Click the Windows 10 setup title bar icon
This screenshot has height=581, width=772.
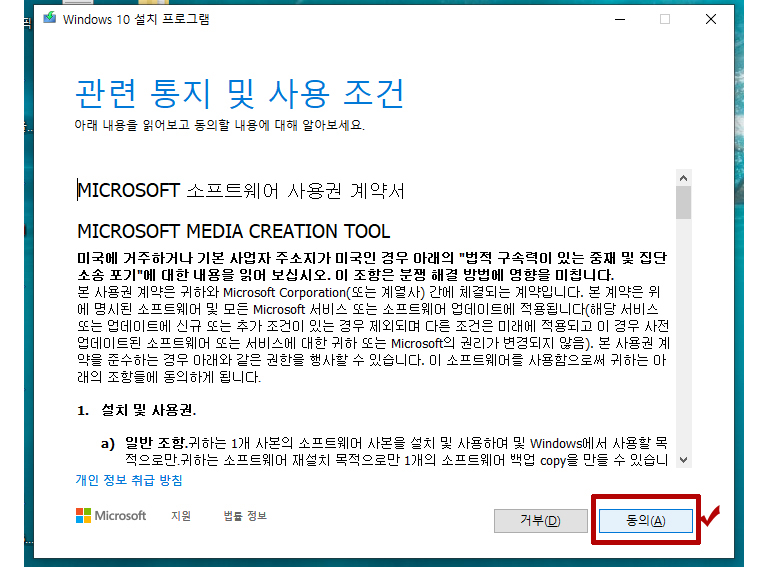[x=50, y=19]
